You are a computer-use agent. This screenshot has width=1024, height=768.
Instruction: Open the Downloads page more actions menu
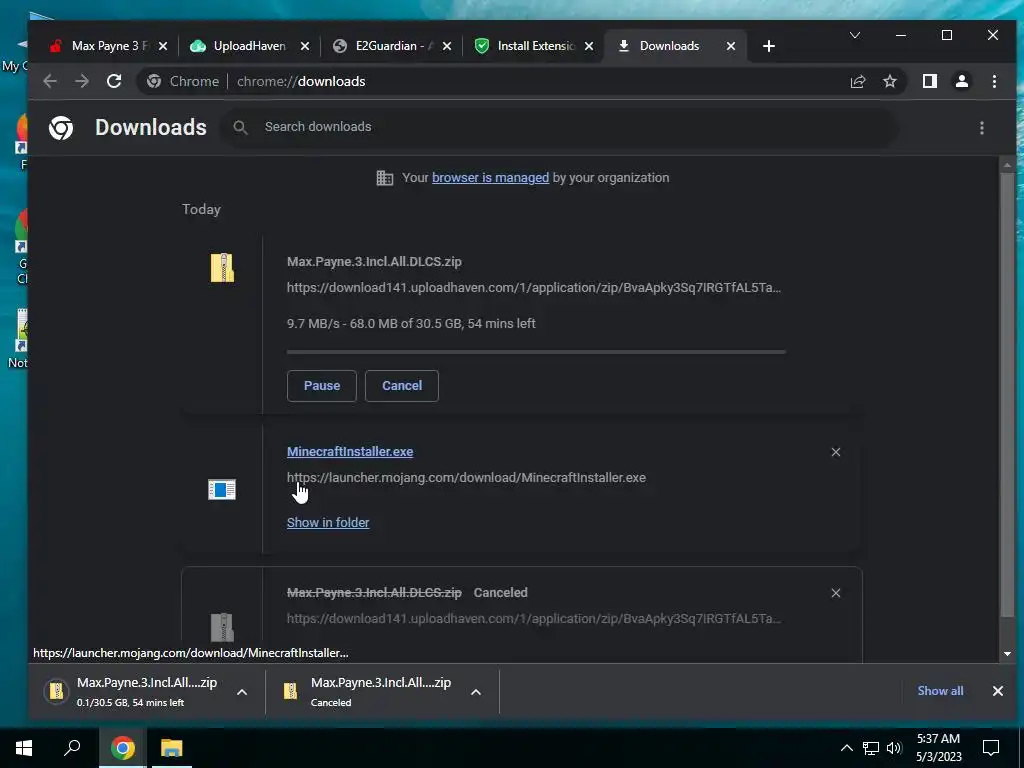(982, 127)
